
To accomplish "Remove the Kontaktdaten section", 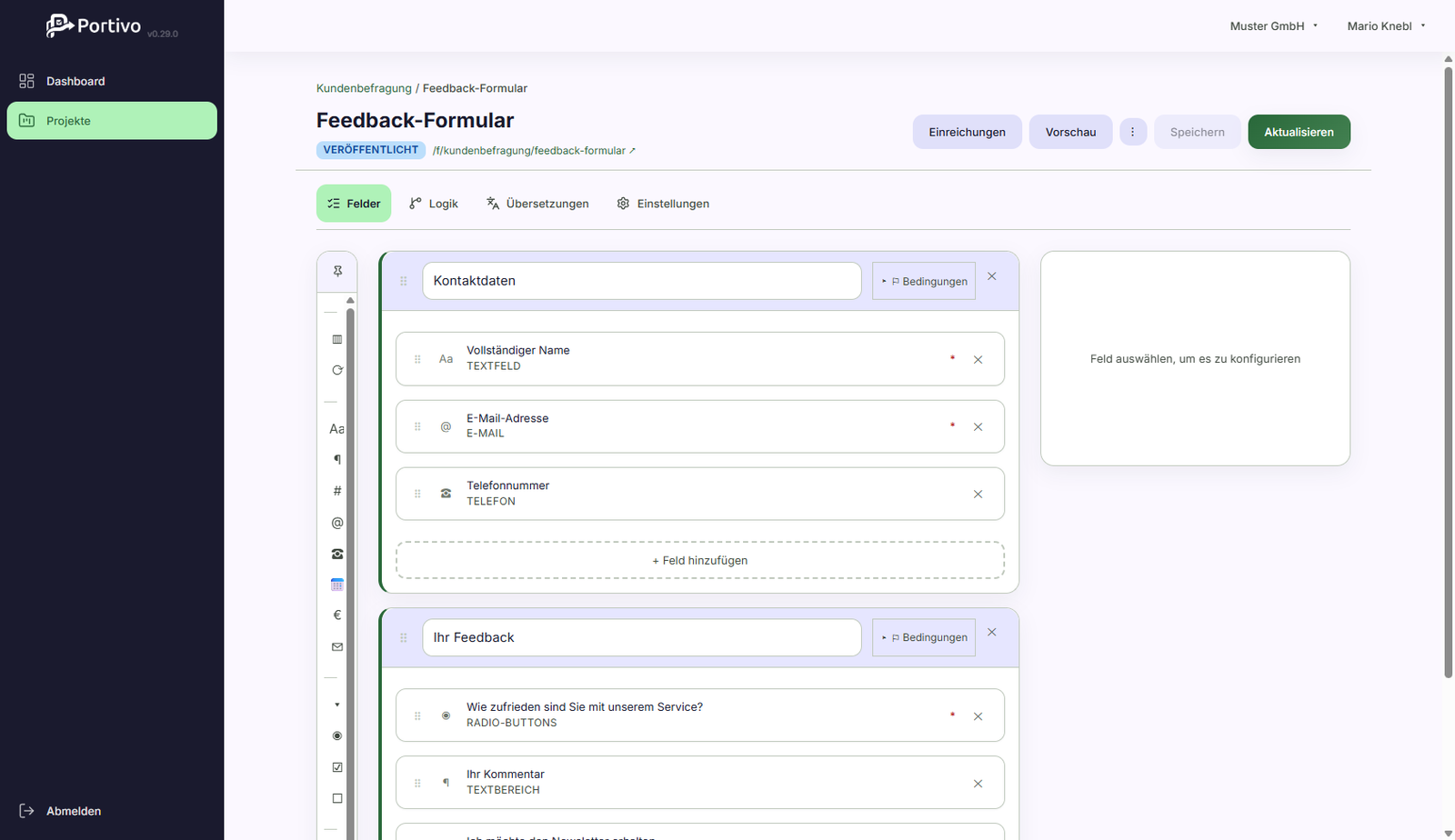I will [992, 276].
